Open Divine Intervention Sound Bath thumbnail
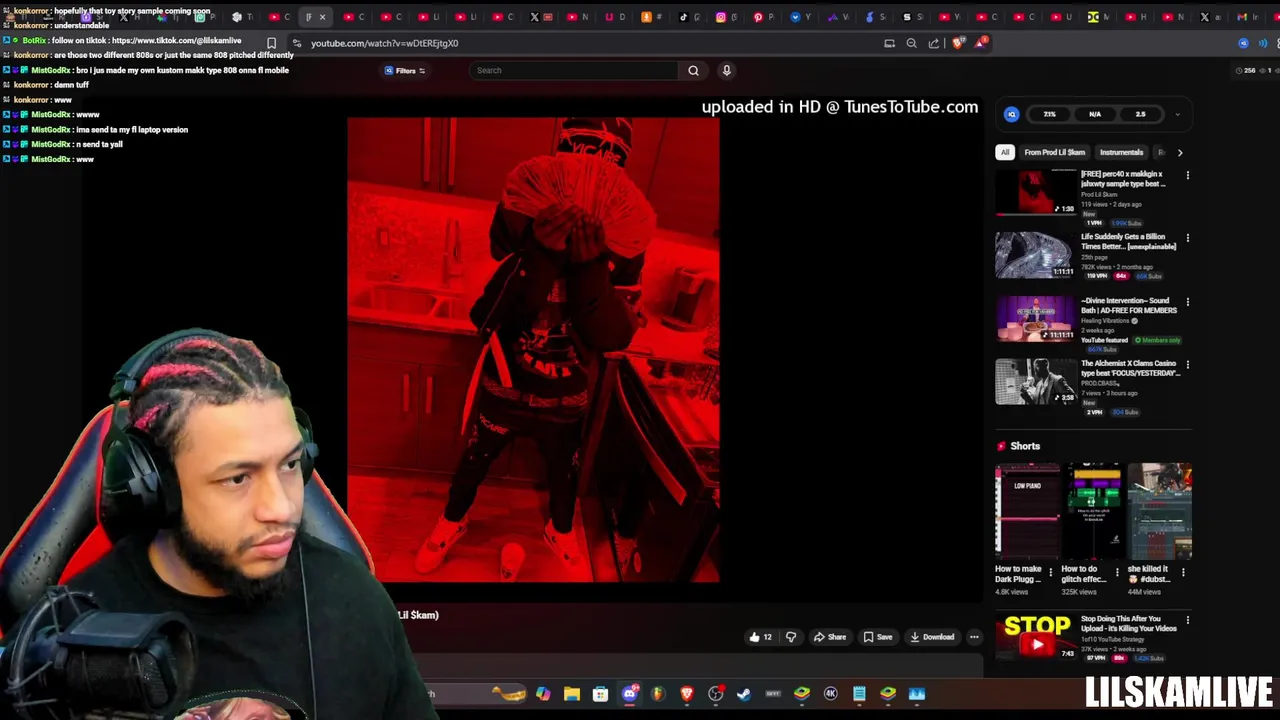Viewport: 1280px width, 720px height. 1035,318
